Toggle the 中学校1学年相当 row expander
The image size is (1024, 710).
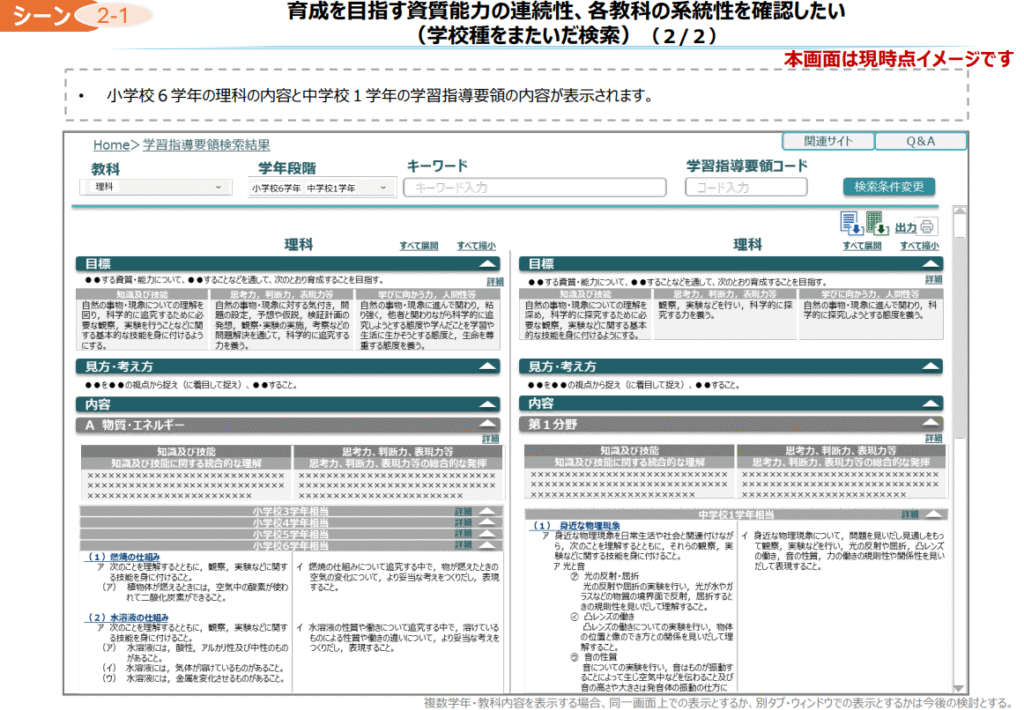[x=931, y=514]
